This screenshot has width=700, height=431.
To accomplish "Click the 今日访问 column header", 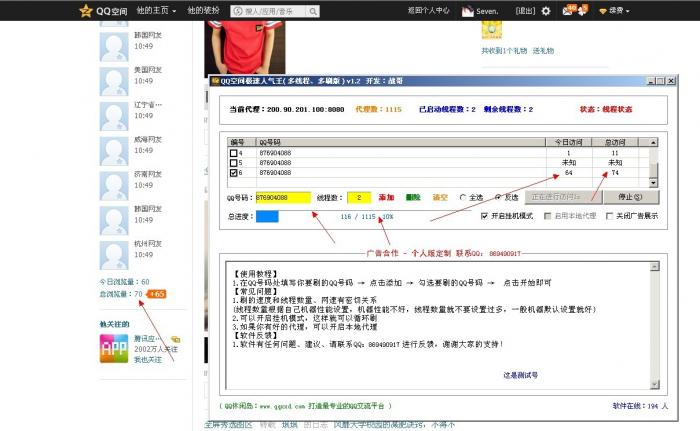I will point(569,142).
